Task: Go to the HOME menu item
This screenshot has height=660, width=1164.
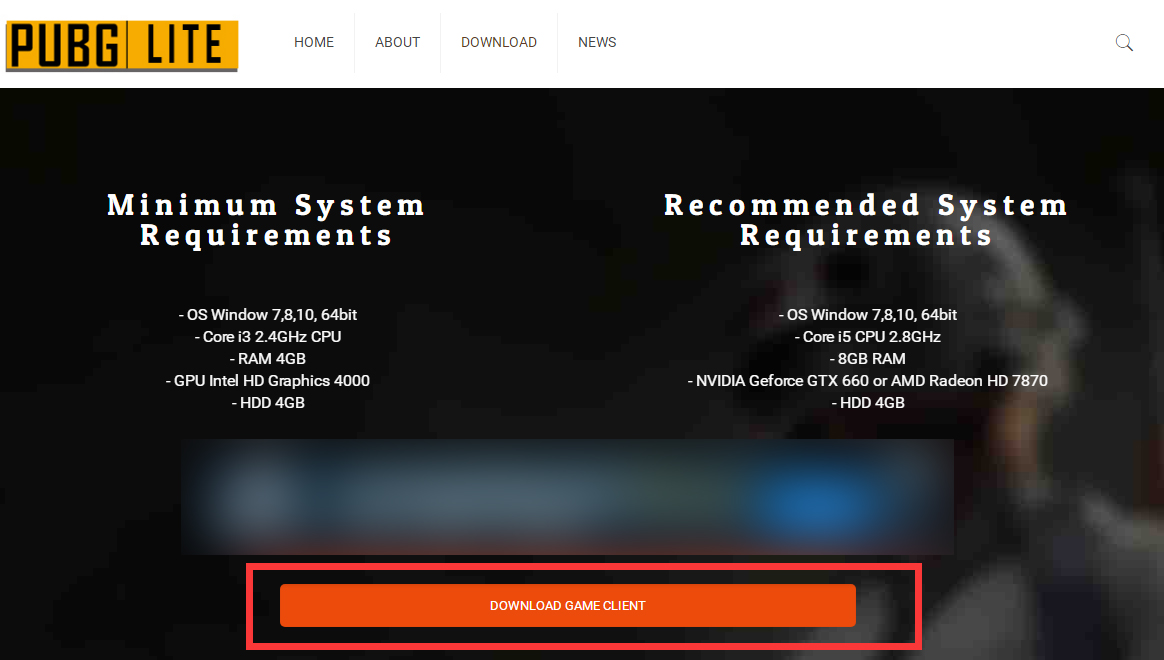Action: [314, 42]
